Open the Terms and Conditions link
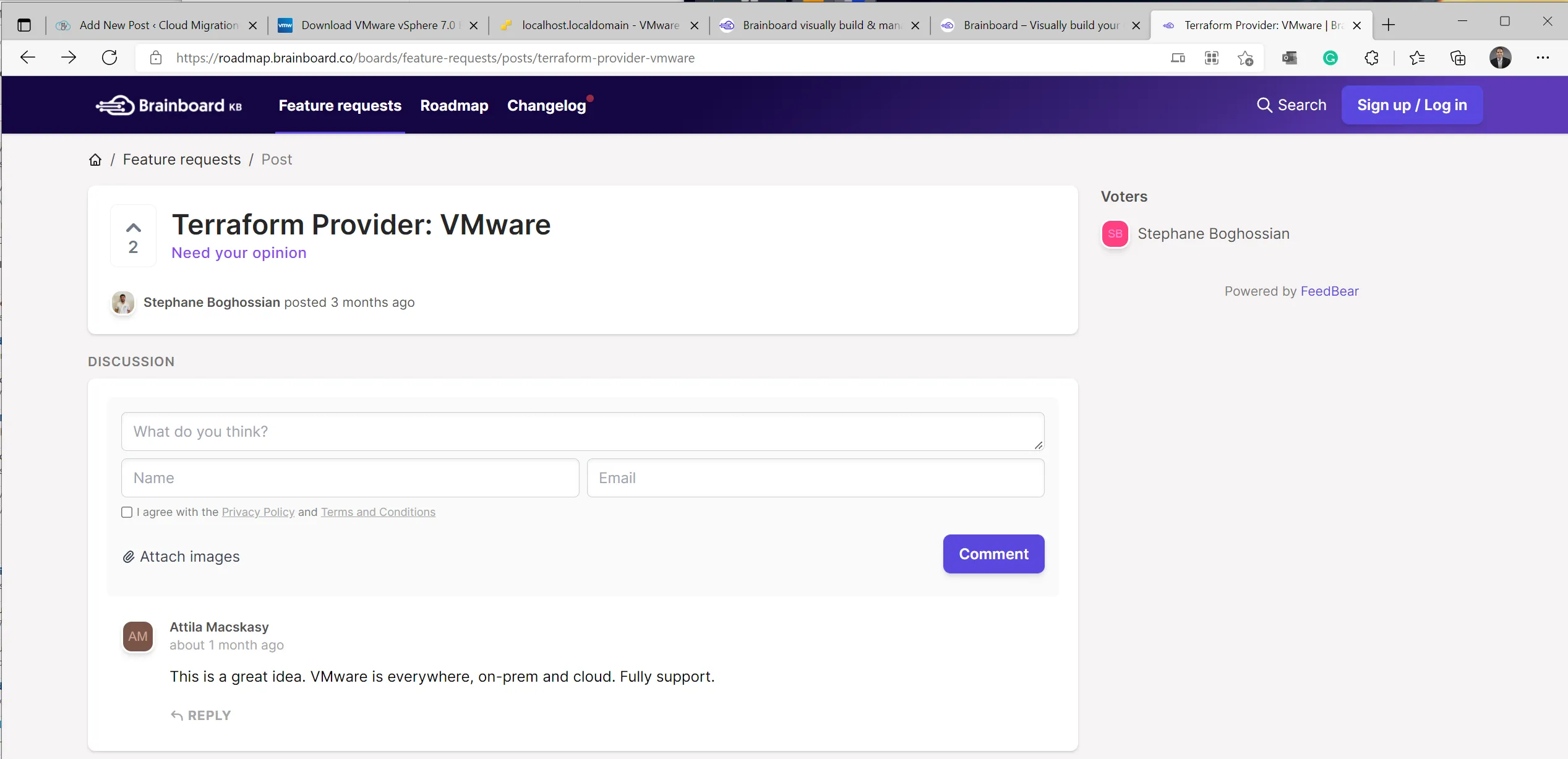The width and height of the screenshot is (1568, 759). click(x=378, y=512)
